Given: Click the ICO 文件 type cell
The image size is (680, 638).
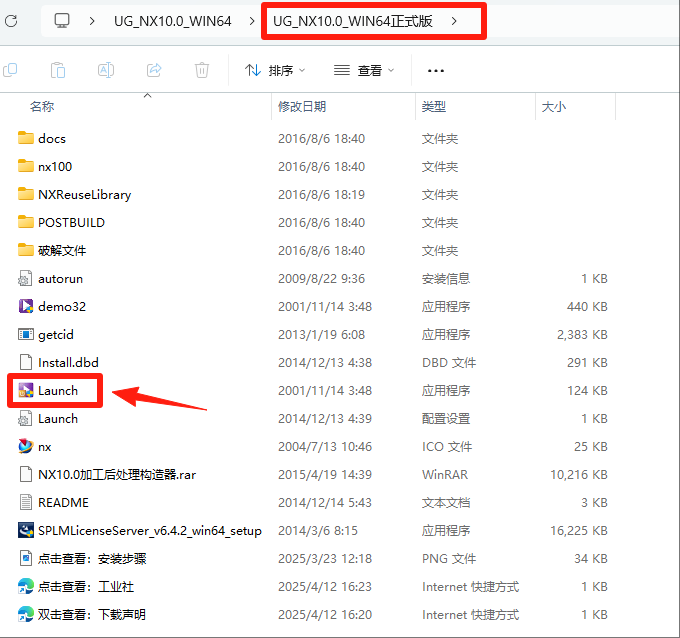Looking at the screenshot, I should point(447,447).
